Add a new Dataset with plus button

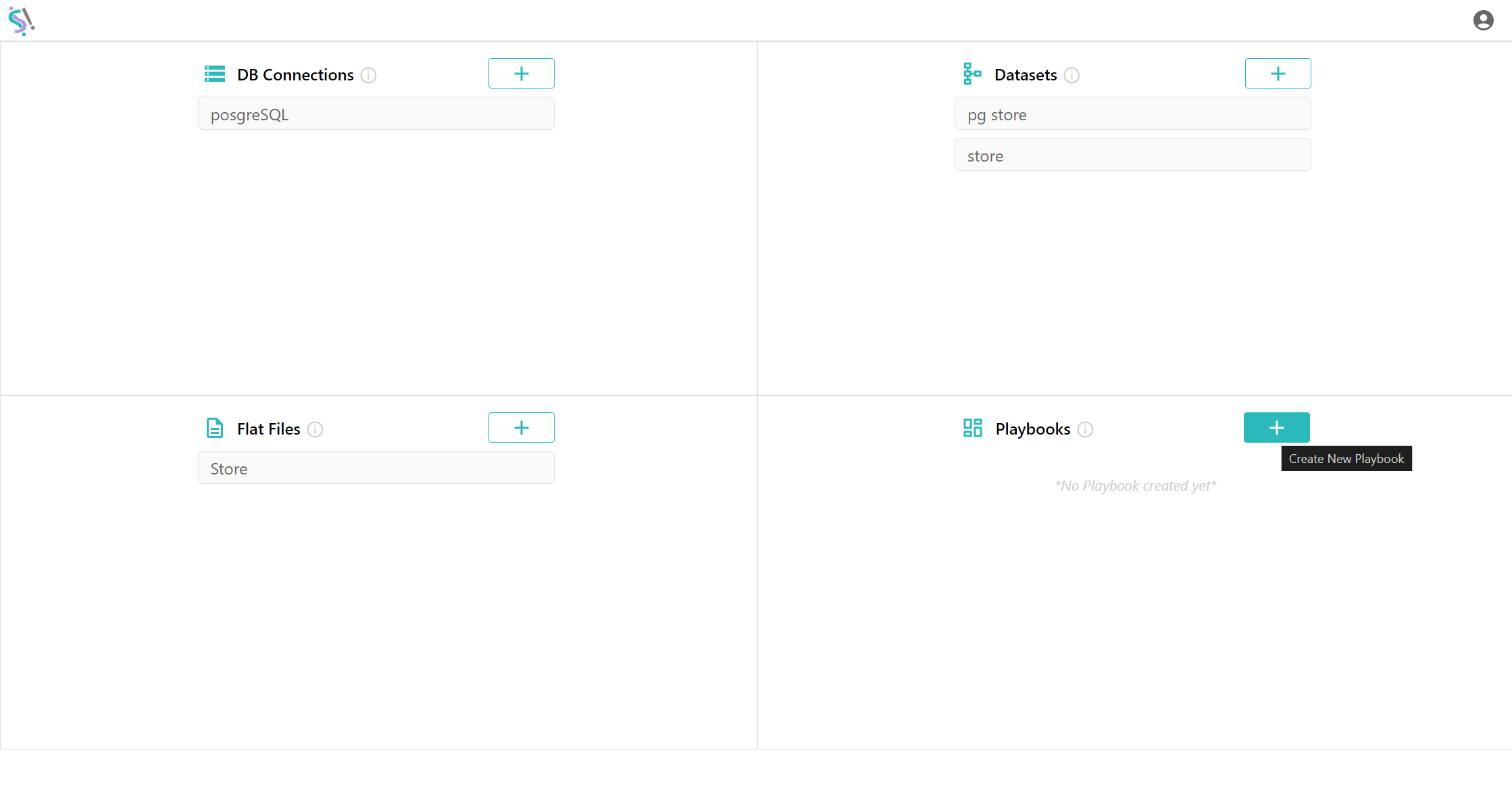point(1277,73)
